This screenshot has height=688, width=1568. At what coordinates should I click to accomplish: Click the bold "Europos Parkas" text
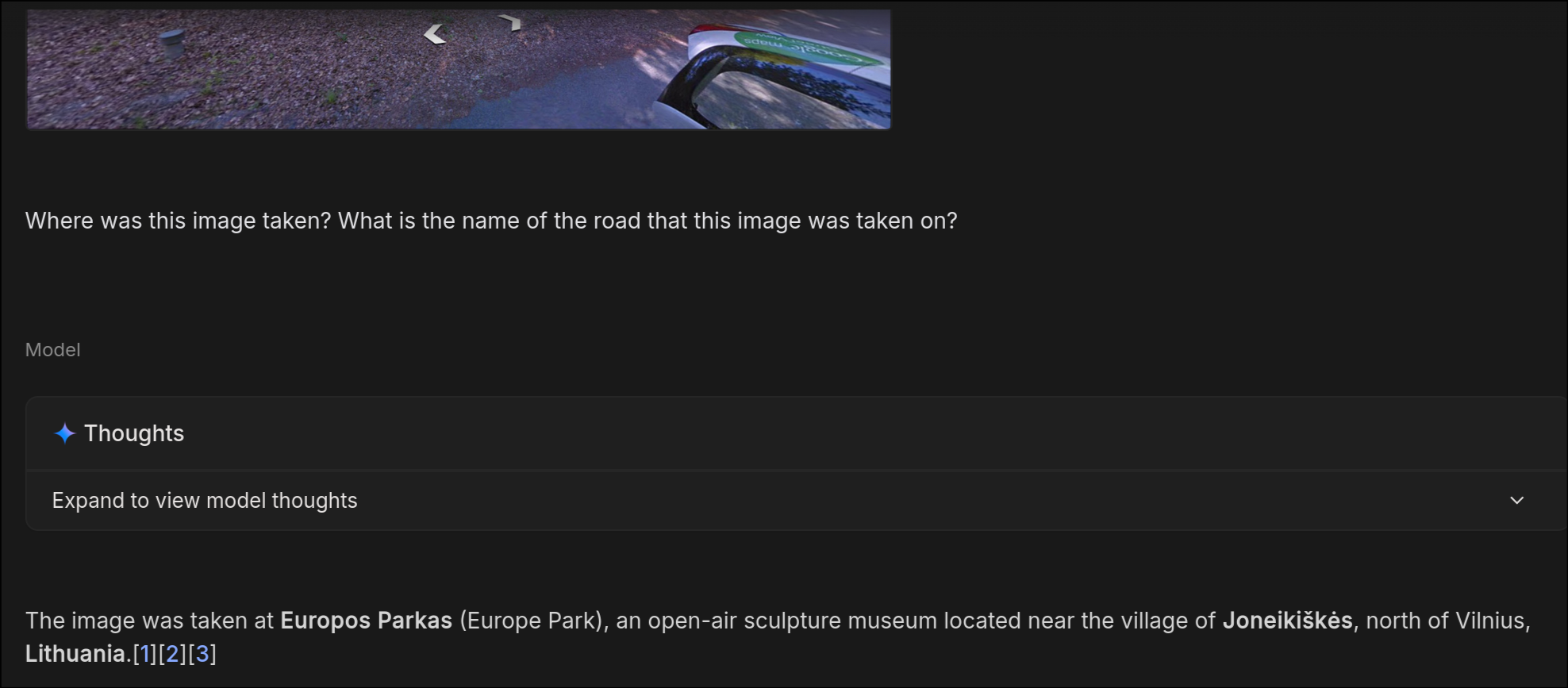tap(366, 621)
